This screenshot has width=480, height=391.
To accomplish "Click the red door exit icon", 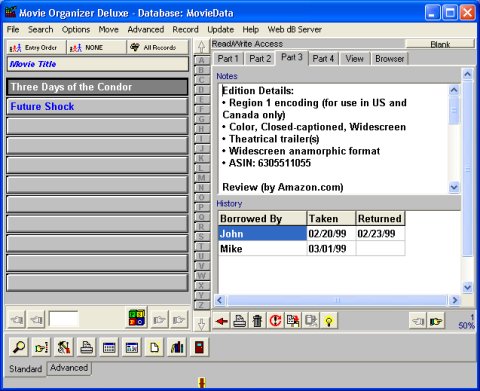I will tap(199, 347).
